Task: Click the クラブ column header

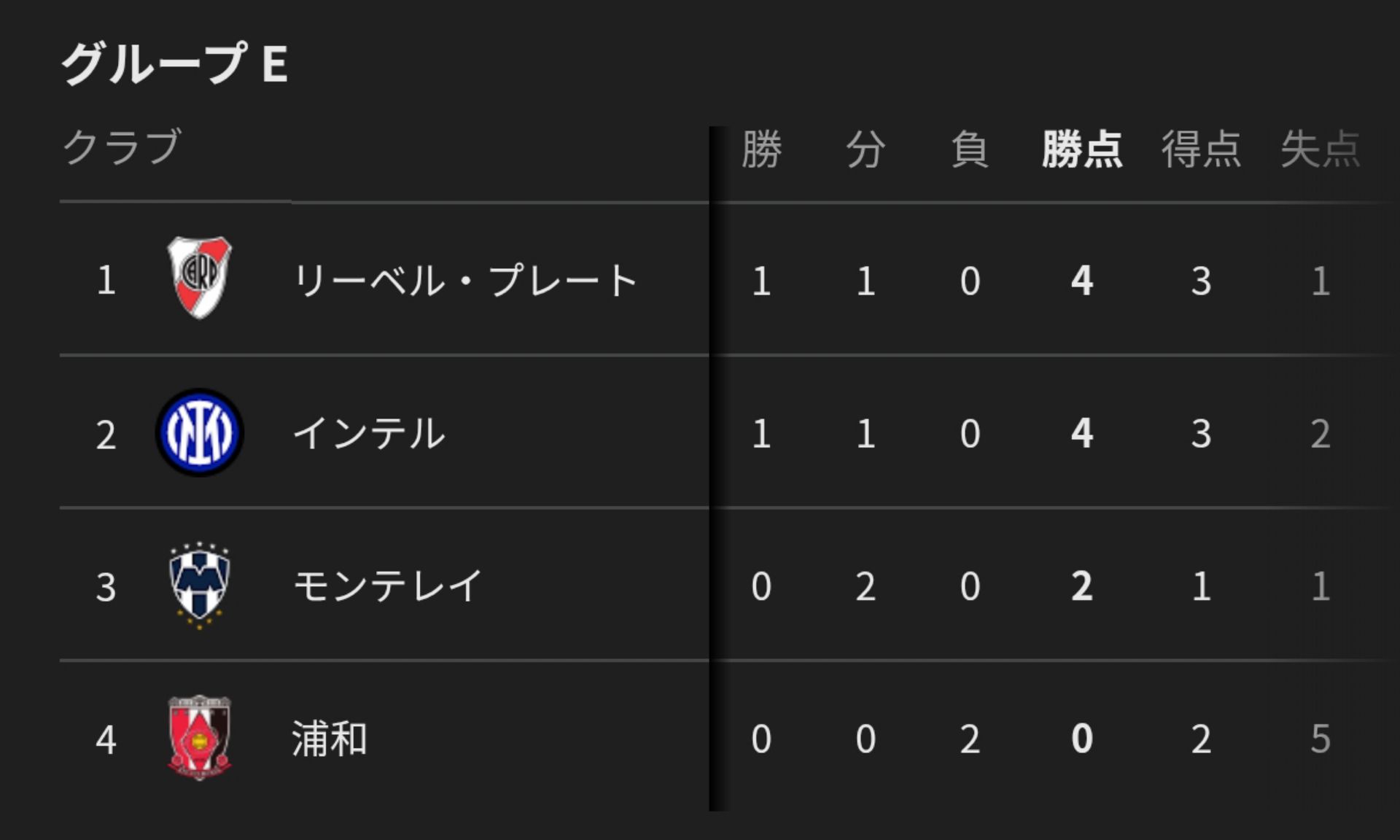Action: (122, 147)
